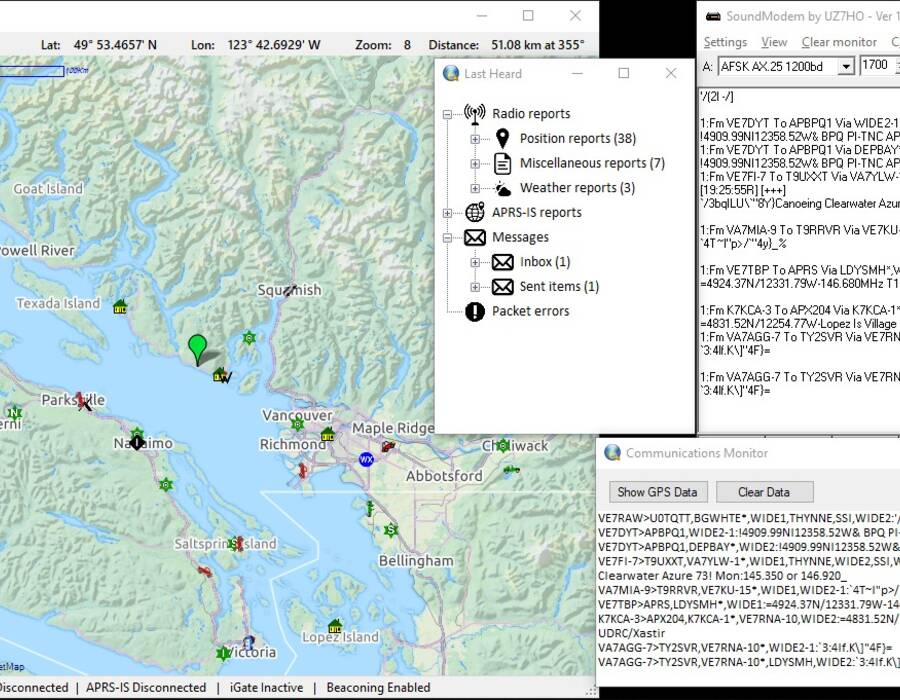This screenshot has height=700, width=900.
Task: Maximize the Last Heard window
Action: click(x=623, y=73)
